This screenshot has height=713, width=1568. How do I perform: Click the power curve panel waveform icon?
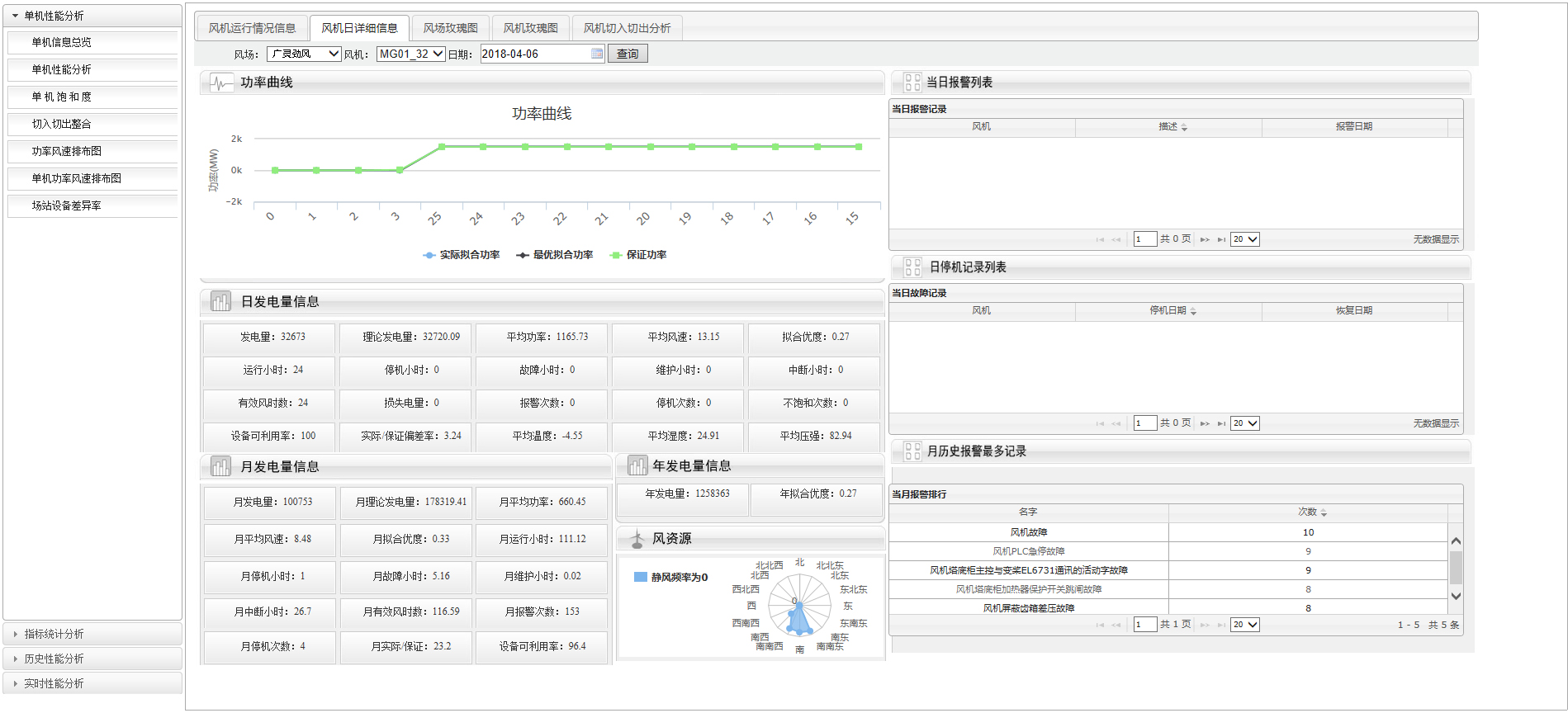tap(221, 83)
